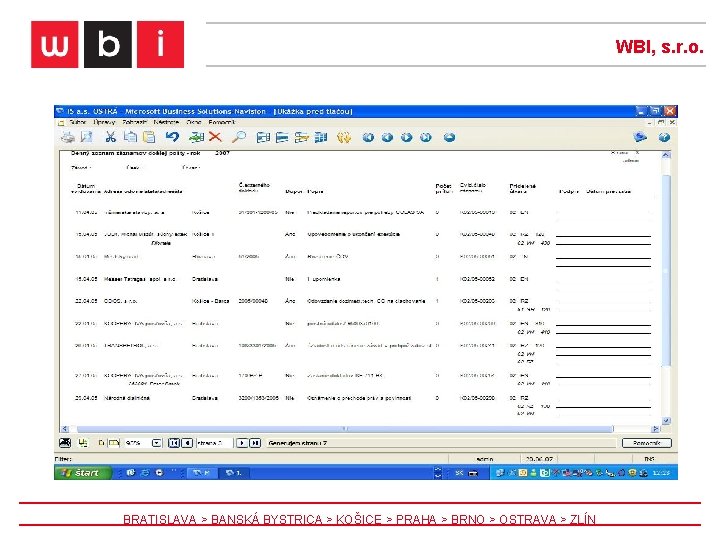Screen dimensions: 720x540
Task: Click the full page width view icon
Action: click(x=113, y=443)
